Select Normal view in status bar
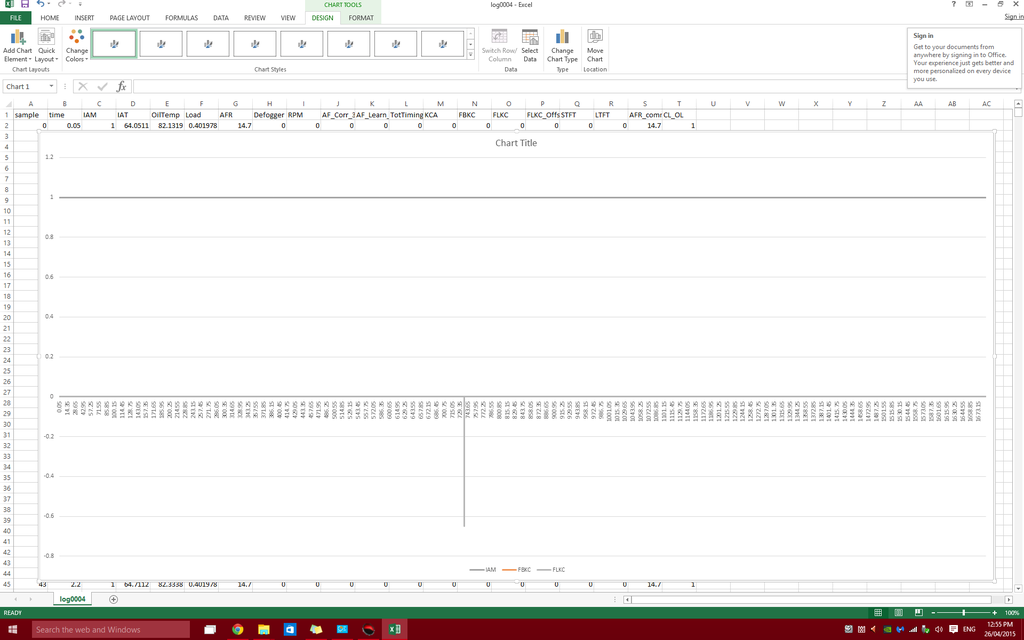This screenshot has width=1024, height=640. [877, 612]
